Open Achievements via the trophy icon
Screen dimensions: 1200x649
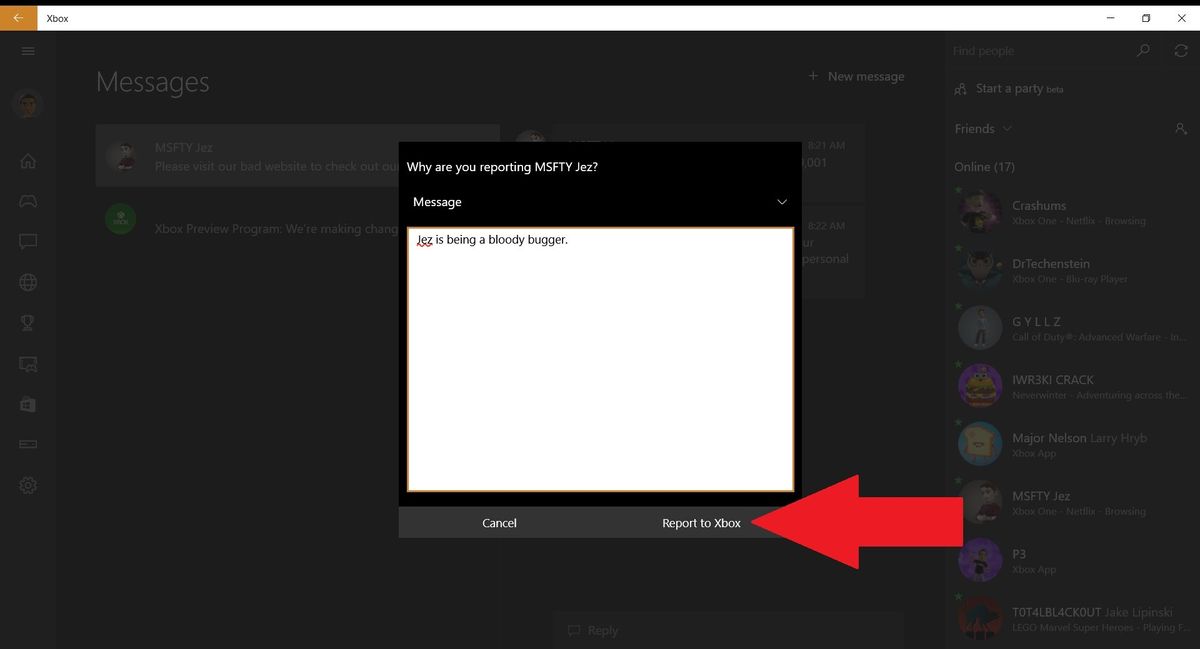27,322
